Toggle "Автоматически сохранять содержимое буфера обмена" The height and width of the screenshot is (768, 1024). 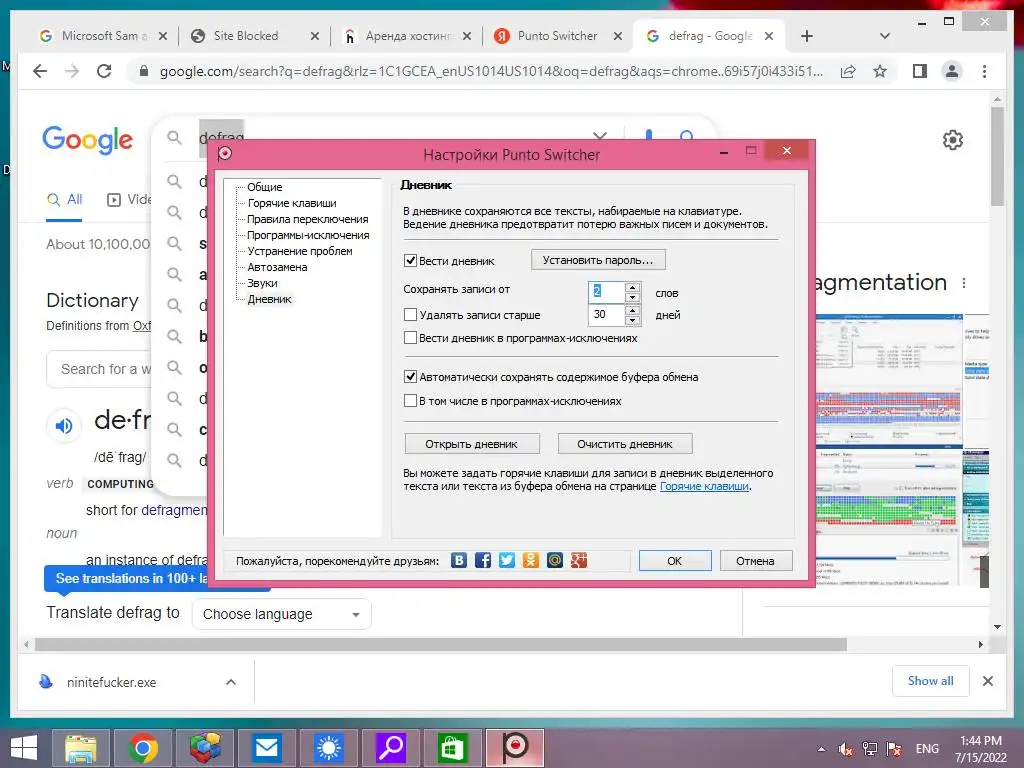(x=410, y=377)
